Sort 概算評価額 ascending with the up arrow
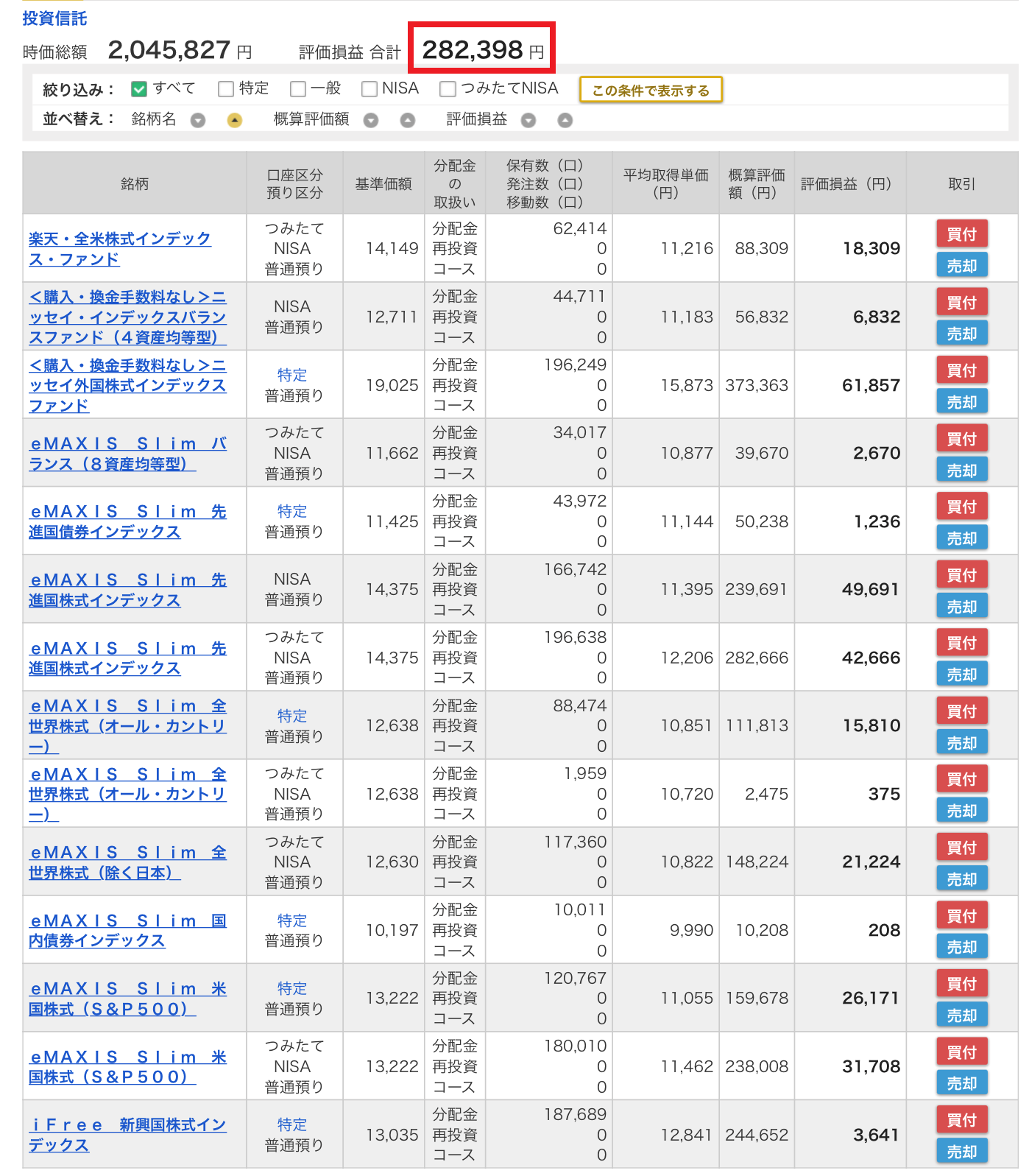 click(407, 120)
